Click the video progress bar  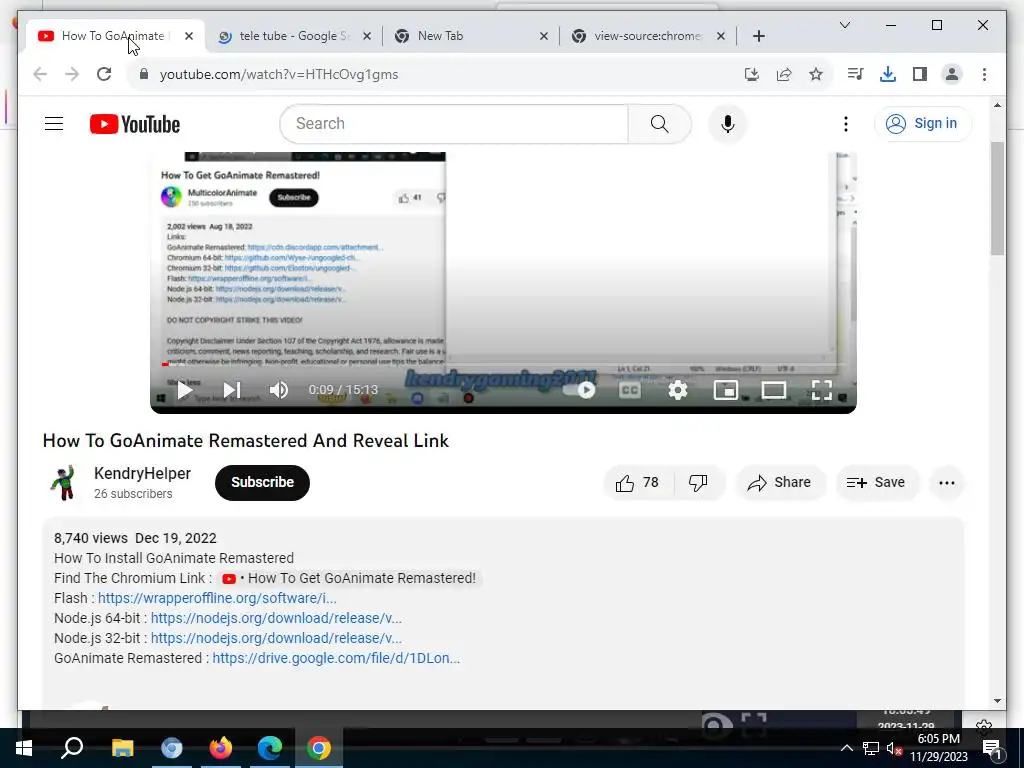pos(503,364)
